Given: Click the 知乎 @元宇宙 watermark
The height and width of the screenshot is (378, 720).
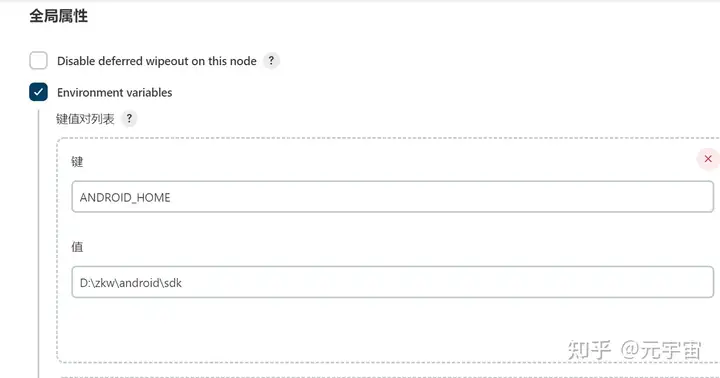Looking at the screenshot, I should [634, 350].
